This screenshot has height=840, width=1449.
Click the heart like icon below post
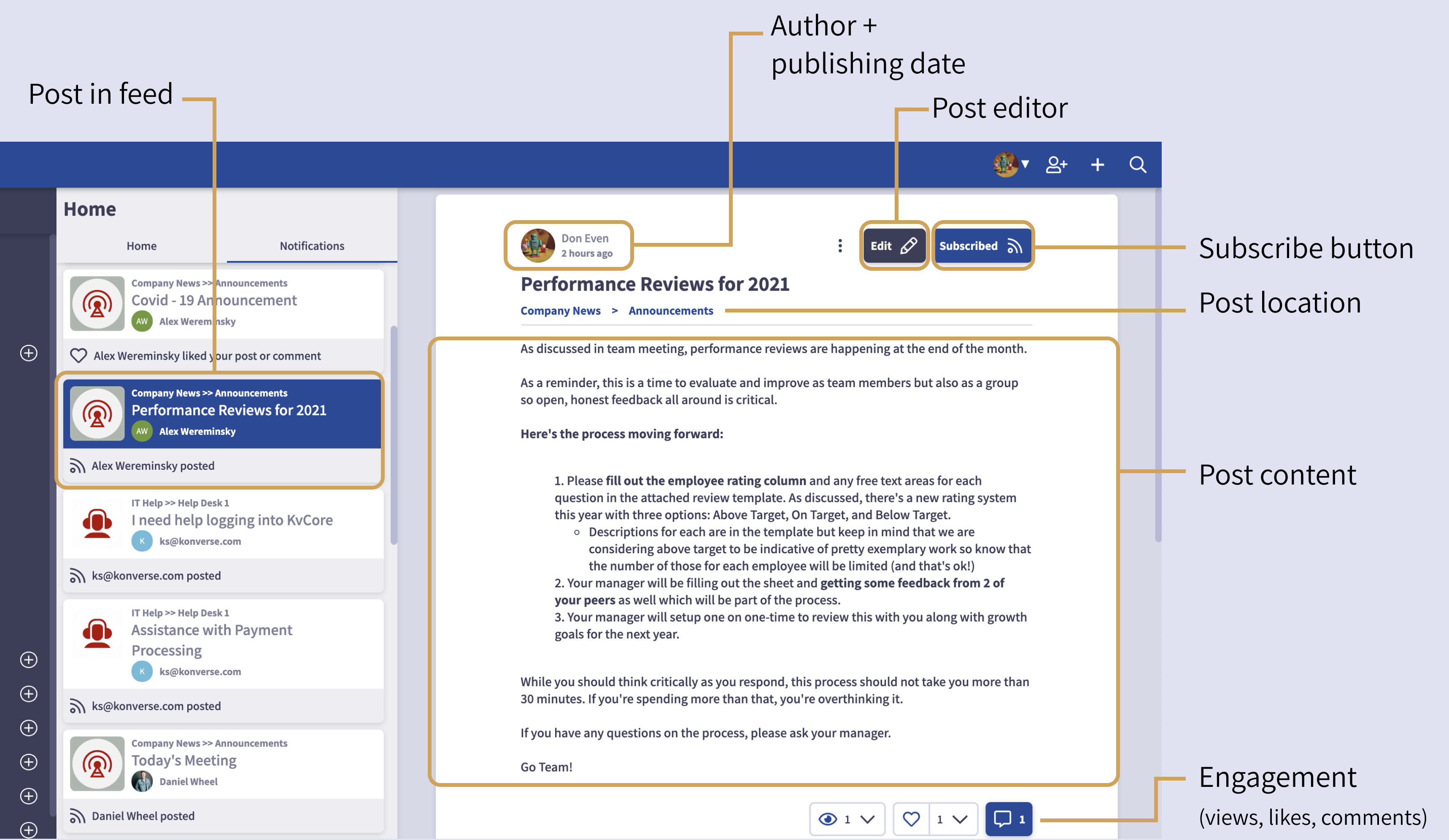pos(911,819)
